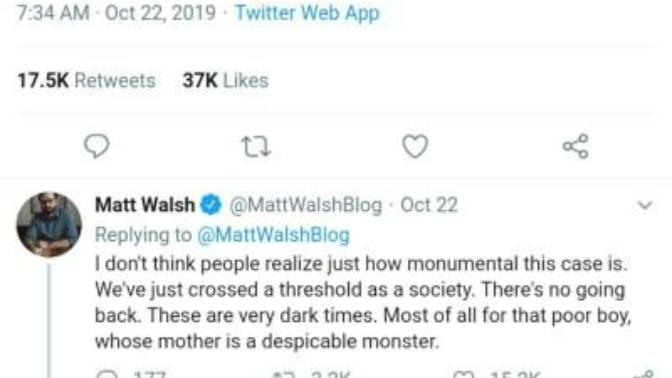Click the retweet icon on the reply tweet
672x378 pixels.
click(x=284, y=375)
